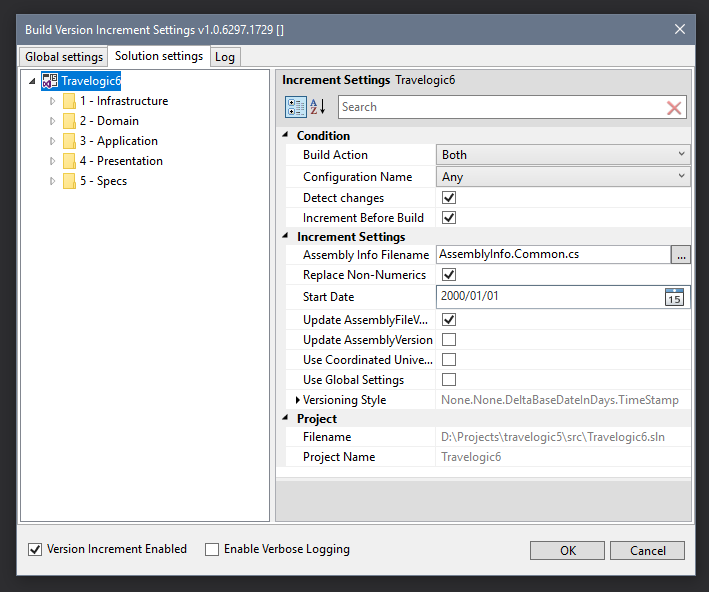Click the 2 - Domain folder icon
The image size is (709, 592).
pos(69,121)
